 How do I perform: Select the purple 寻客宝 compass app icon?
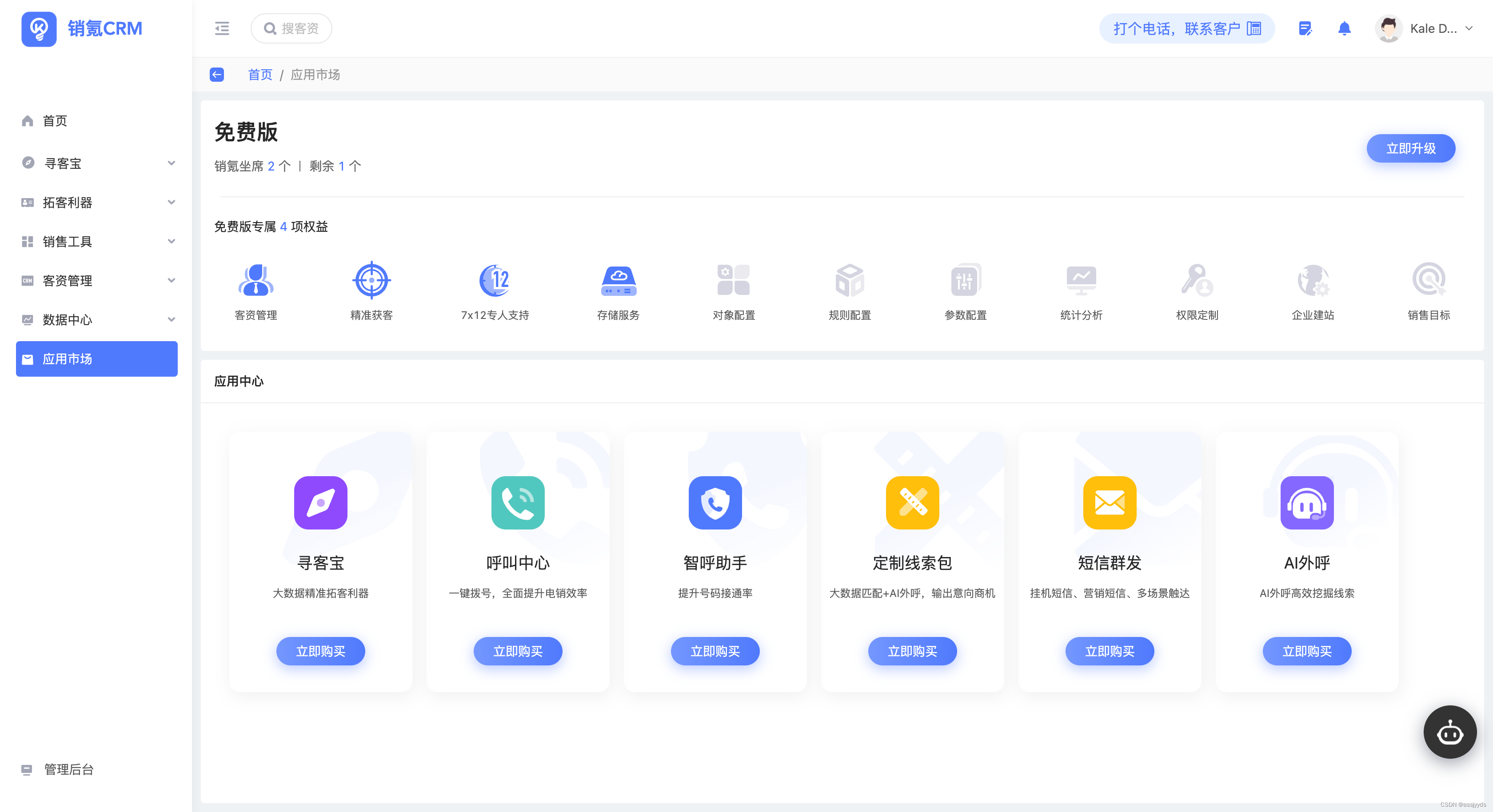pos(320,502)
